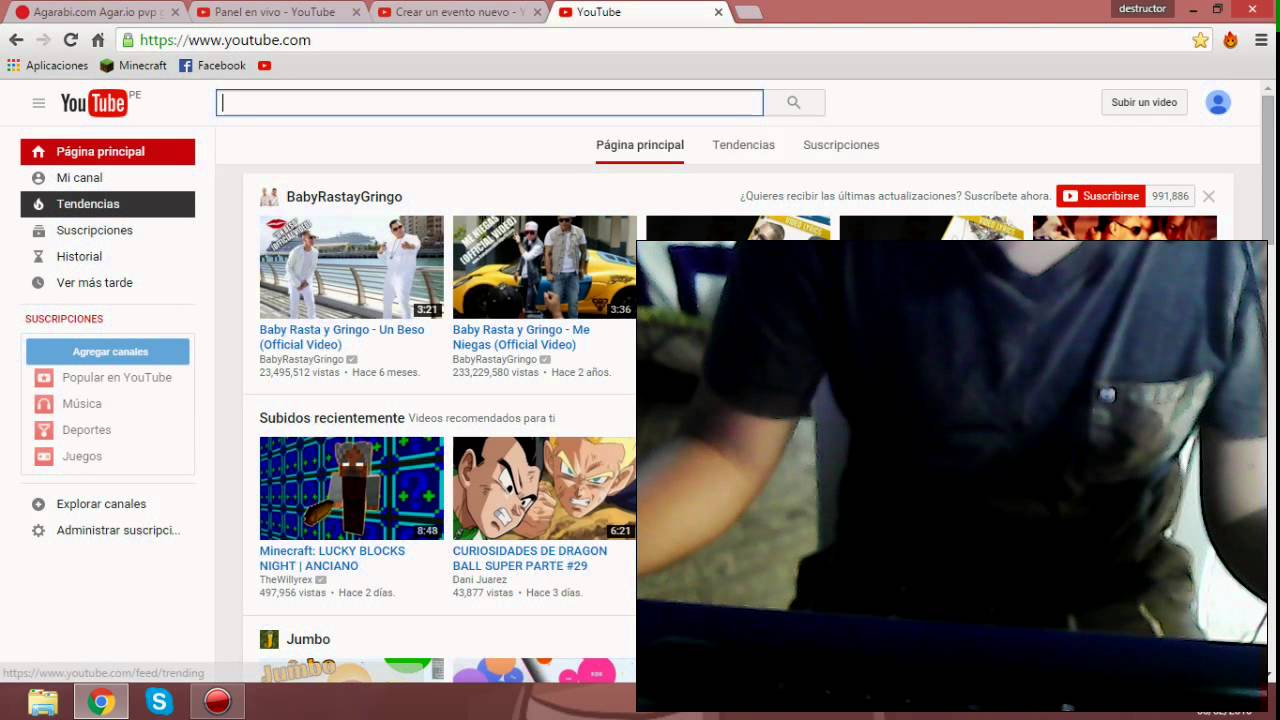Open the Jumbo channel heading
This screenshot has height=720, width=1280.
[x=308, y=639]
